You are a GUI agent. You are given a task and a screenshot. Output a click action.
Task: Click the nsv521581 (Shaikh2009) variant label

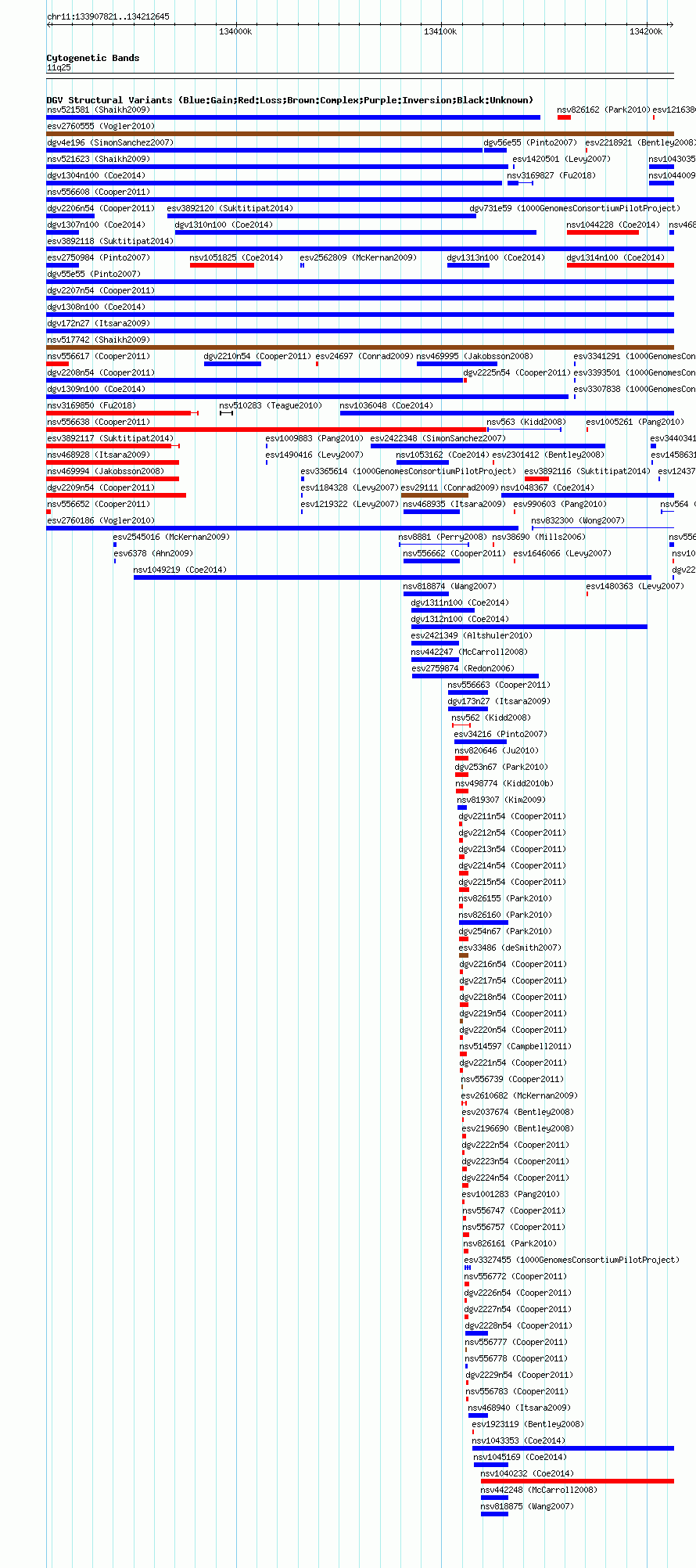tap(98, 110)
